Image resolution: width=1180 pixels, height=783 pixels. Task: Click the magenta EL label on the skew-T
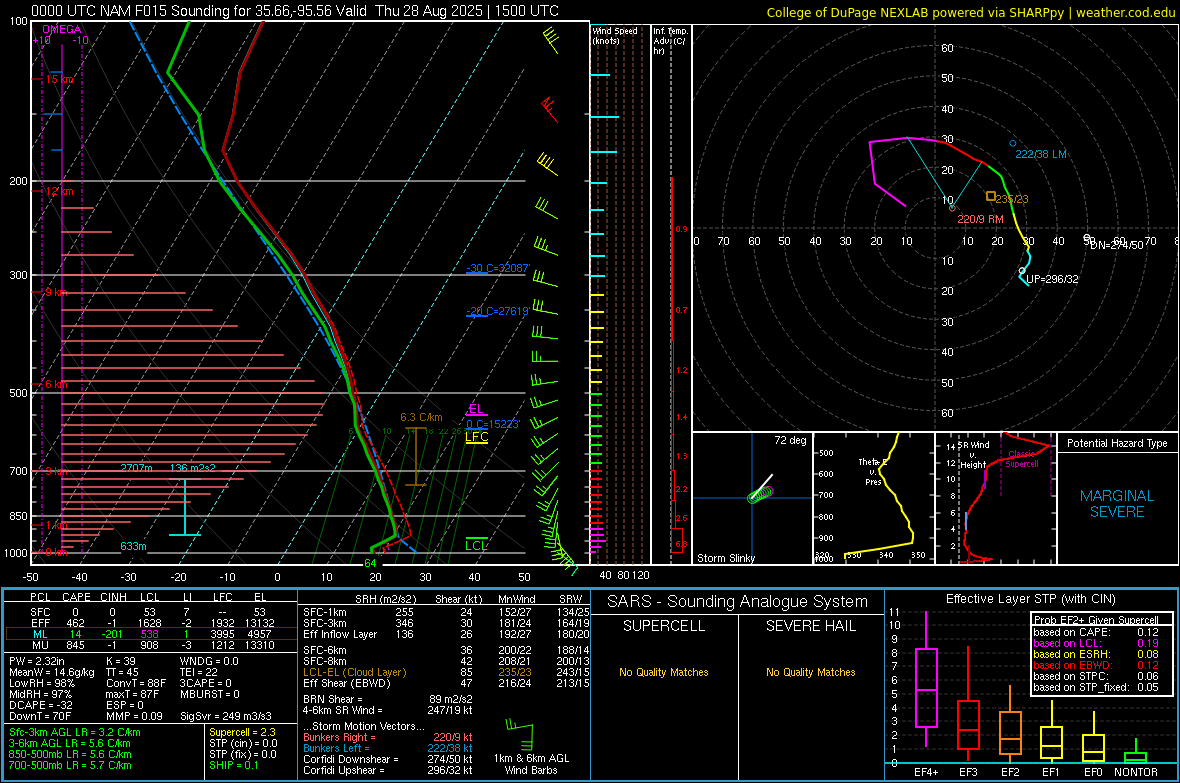point(476,409)
